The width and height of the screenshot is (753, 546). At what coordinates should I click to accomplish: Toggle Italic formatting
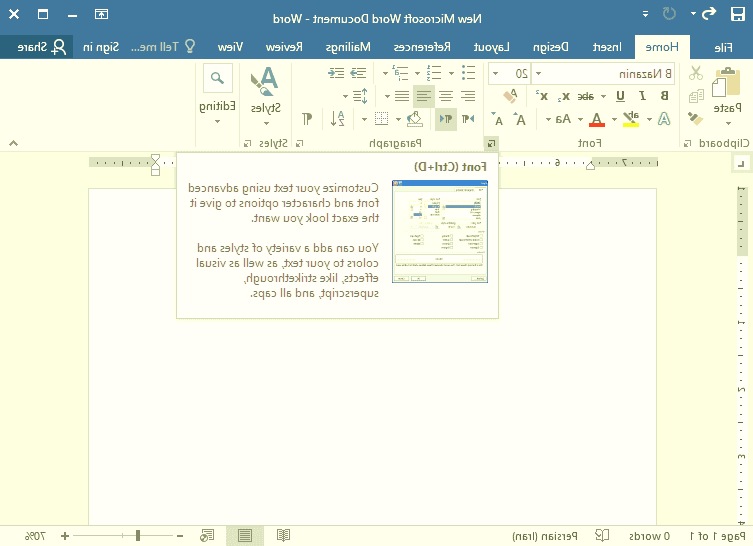[x=643, y=96]
